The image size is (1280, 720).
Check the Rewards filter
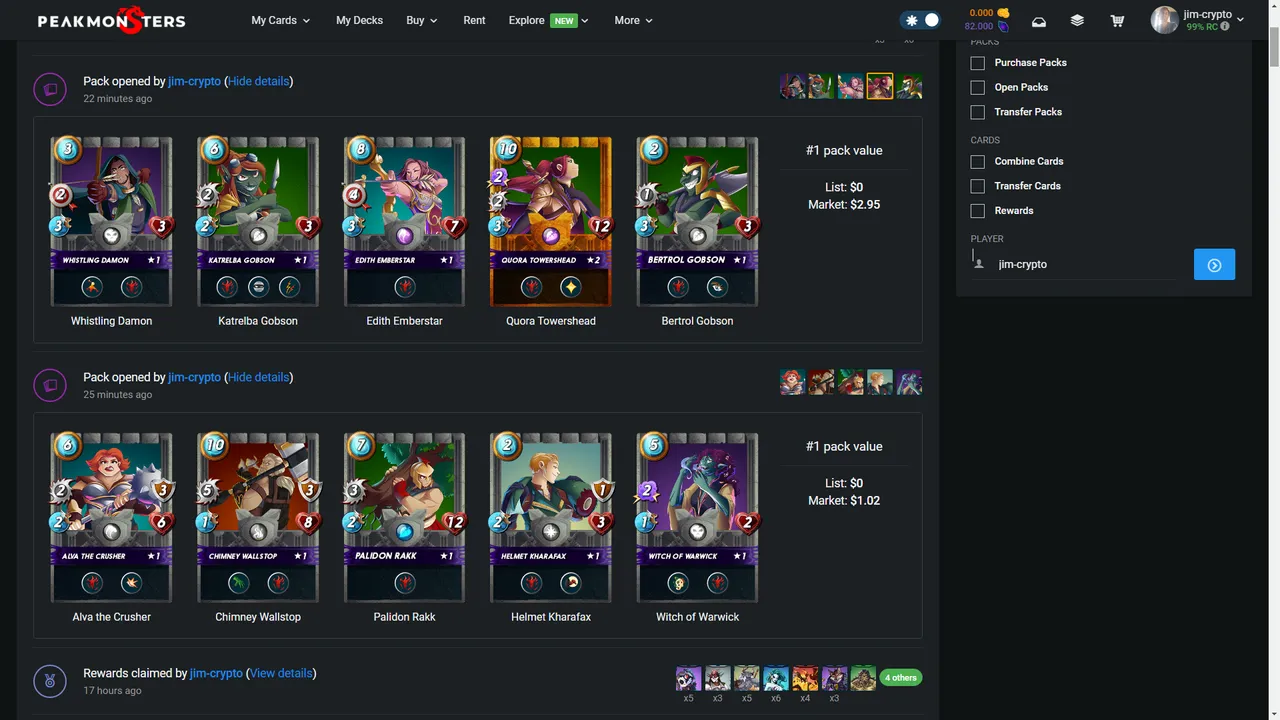(x=978, y=211)
